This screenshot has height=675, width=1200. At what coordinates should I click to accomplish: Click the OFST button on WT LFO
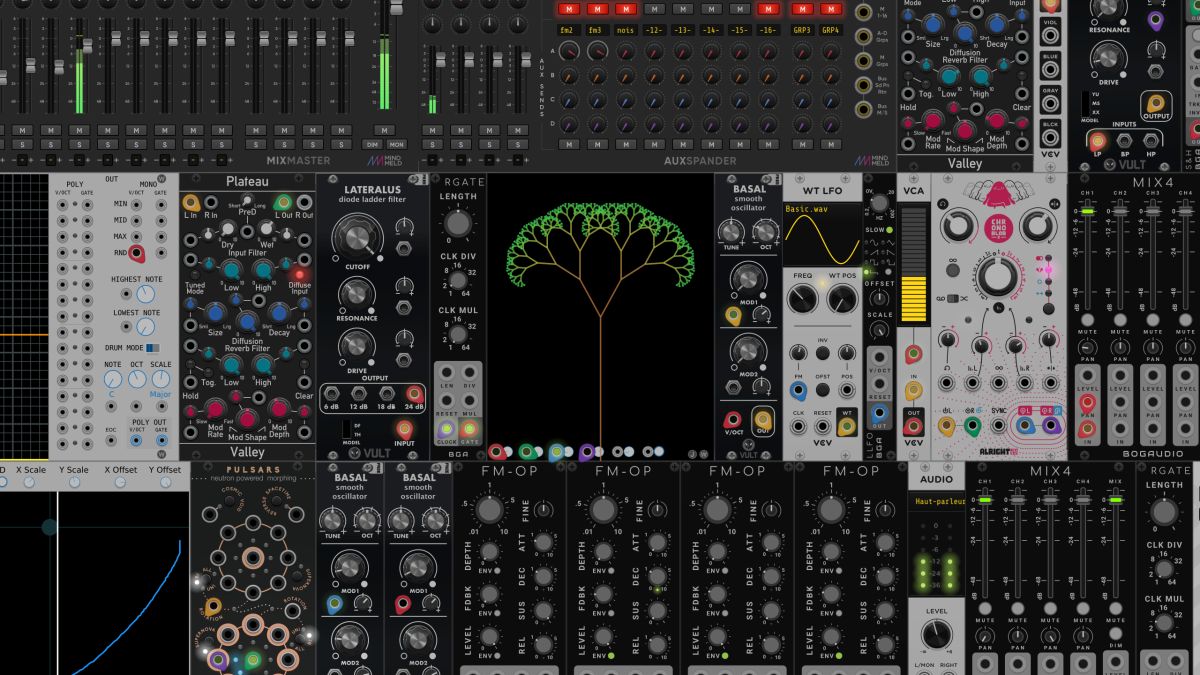[x=823, y=392]
